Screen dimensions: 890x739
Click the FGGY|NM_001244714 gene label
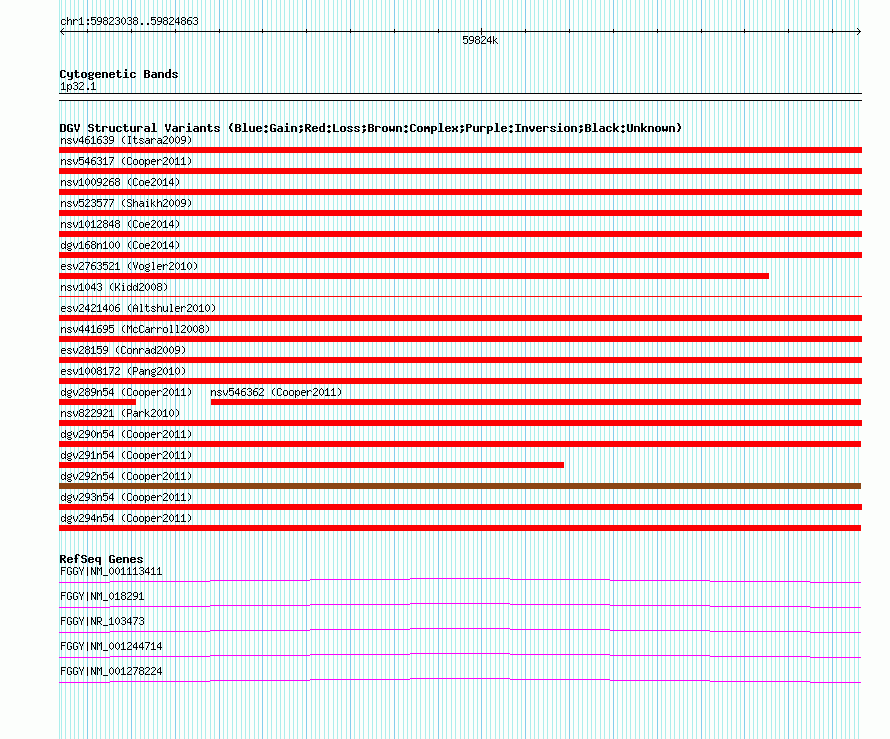click(111, 646)
